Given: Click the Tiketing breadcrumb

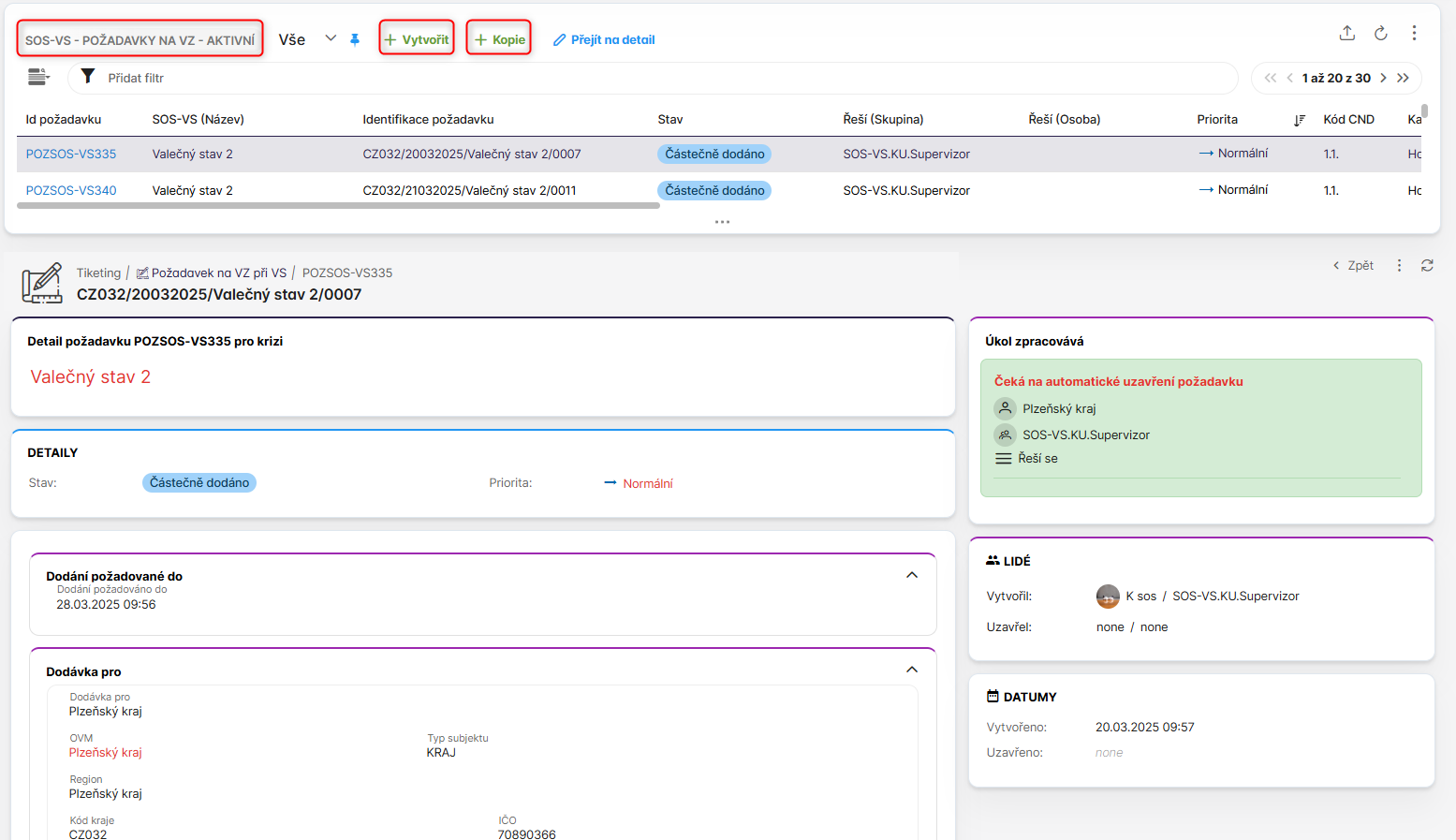Looking at the screenshot, I should 98,273.
